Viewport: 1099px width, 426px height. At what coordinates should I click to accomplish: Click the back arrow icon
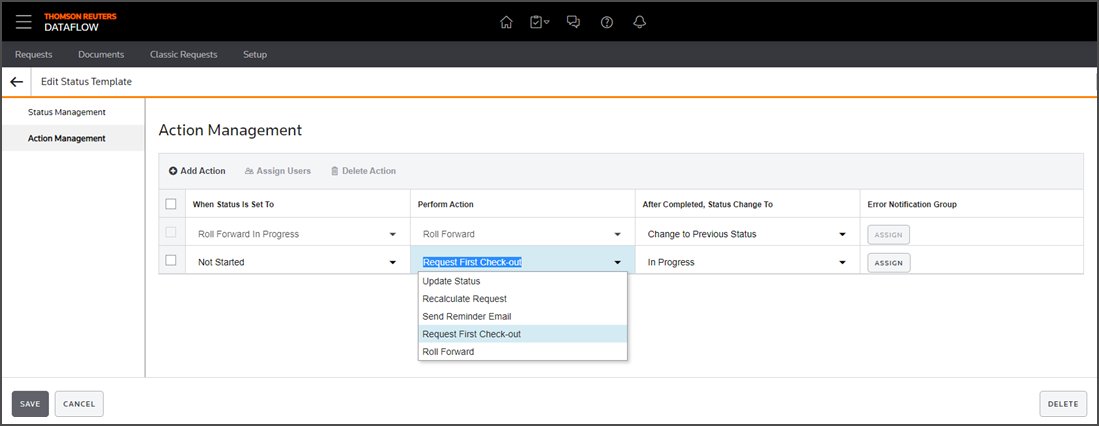coord(17,82)
